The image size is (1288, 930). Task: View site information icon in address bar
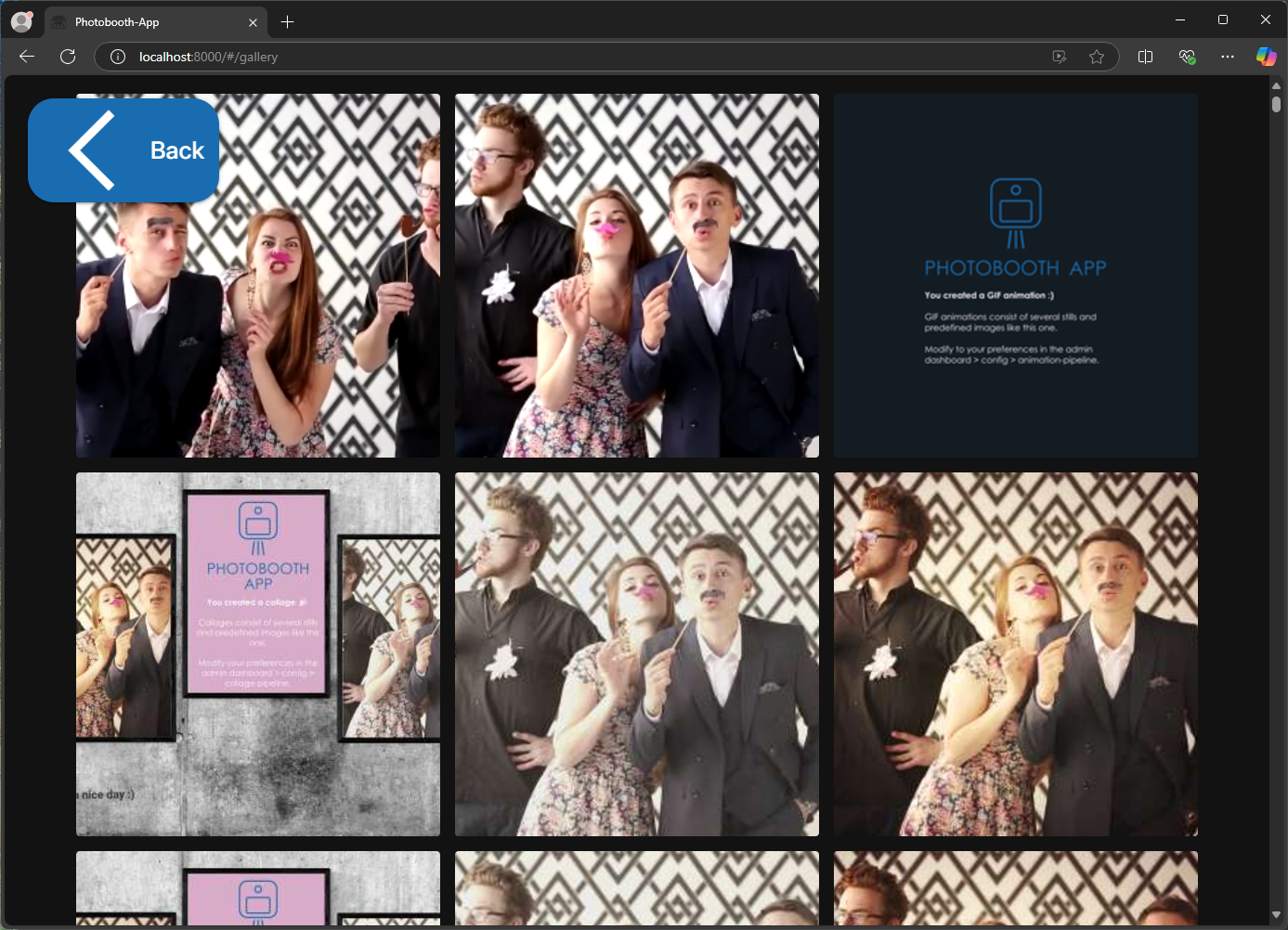tap(118, 57)
